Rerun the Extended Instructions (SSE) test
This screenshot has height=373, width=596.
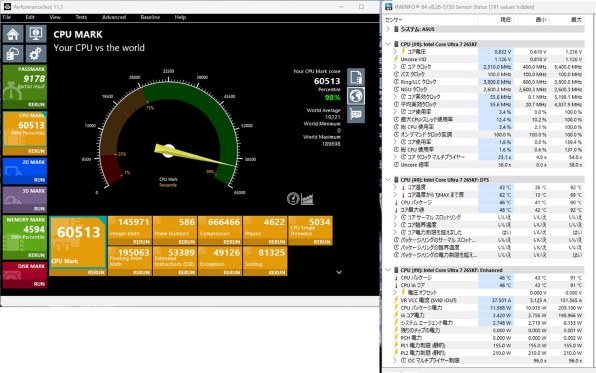click(187, 272)
